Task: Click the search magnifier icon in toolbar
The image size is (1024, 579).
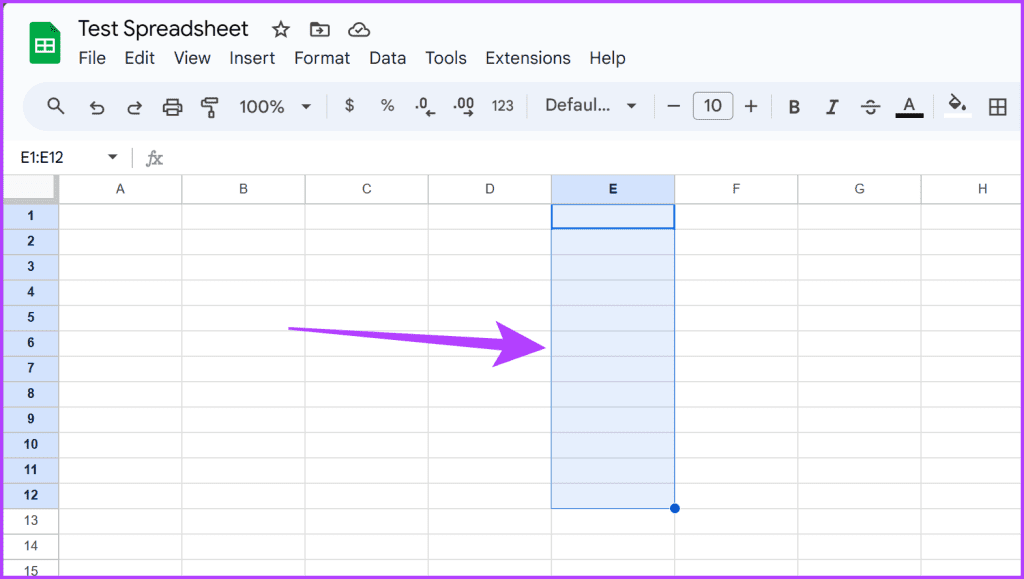Action: 56,106
